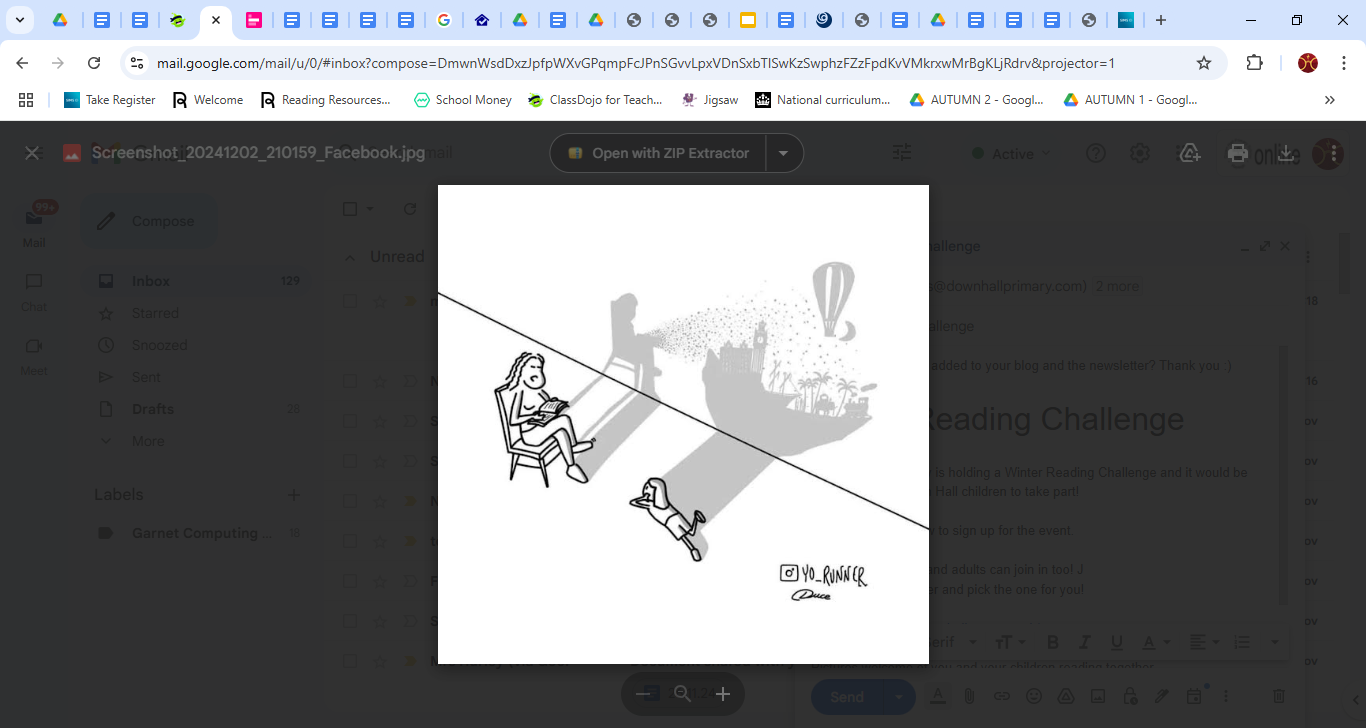Reload the Gmail page
The image size is (1366, 728).
pyautogui.click(x=94, y=63)
